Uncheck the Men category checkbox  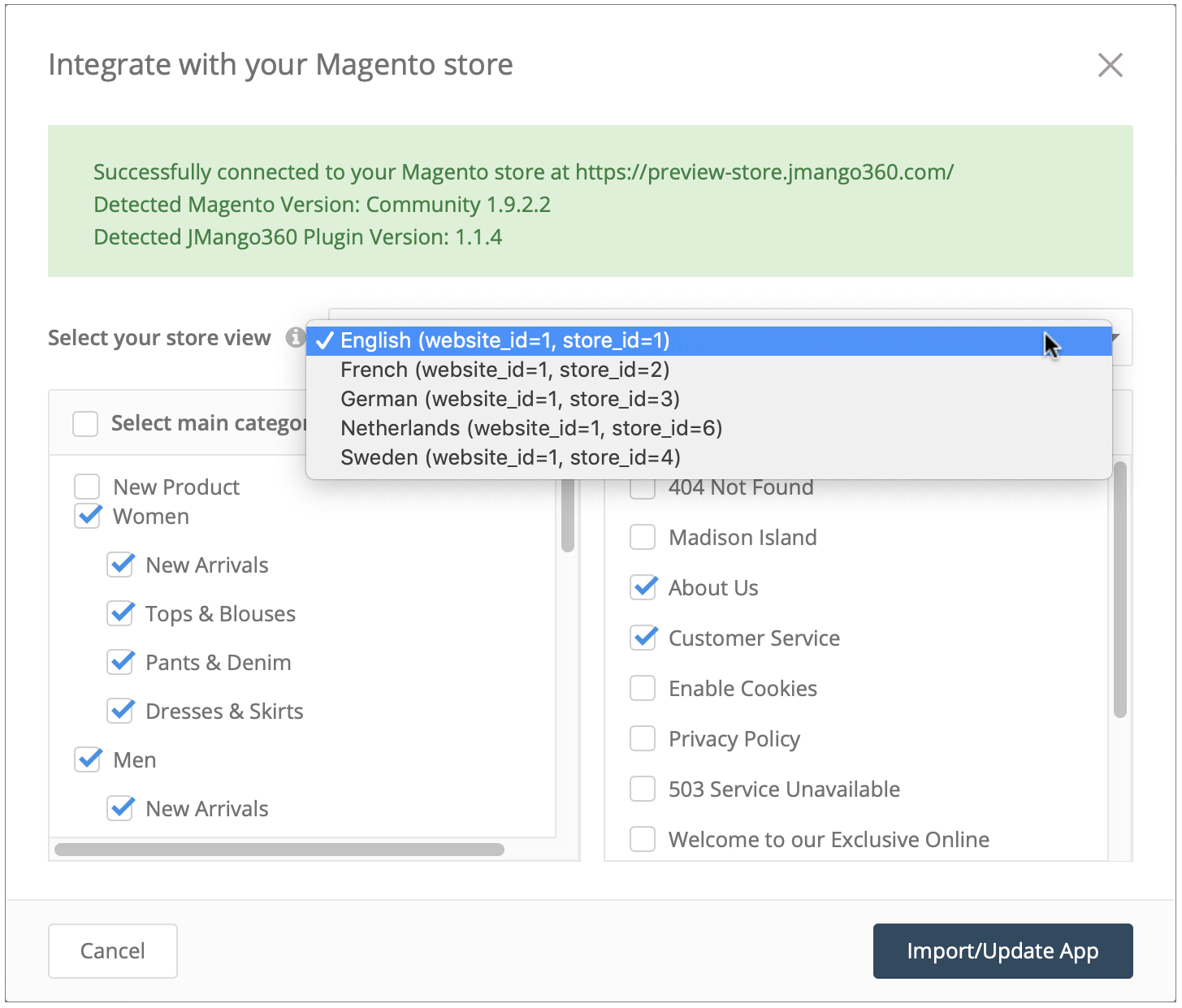[88, 760]
